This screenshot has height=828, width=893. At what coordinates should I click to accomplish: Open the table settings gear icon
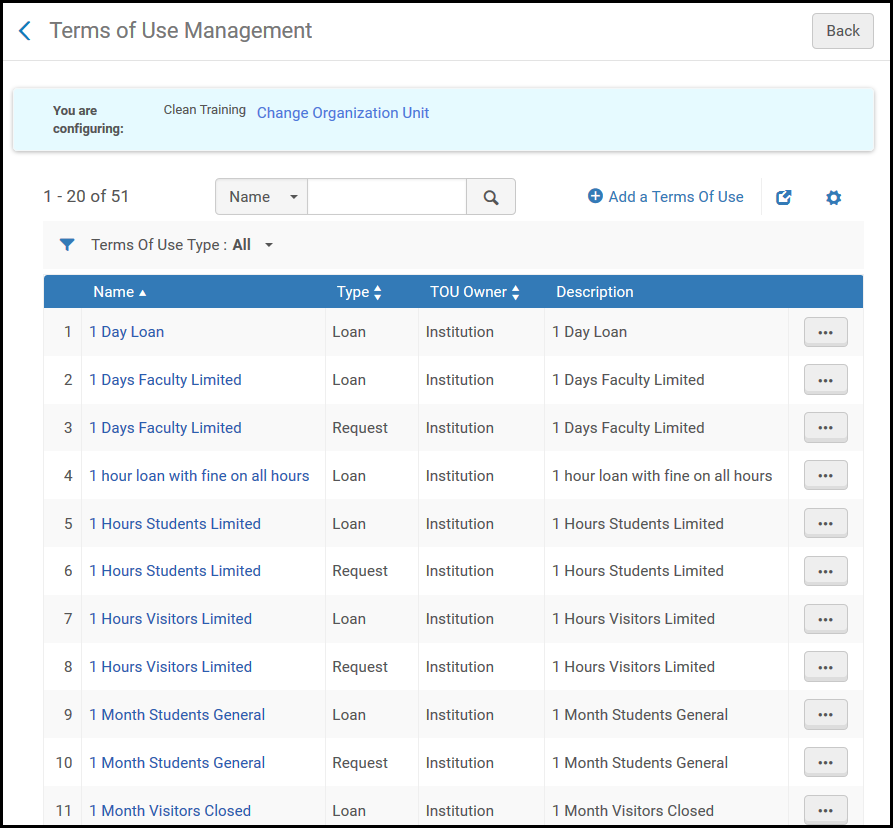[833, 198]
